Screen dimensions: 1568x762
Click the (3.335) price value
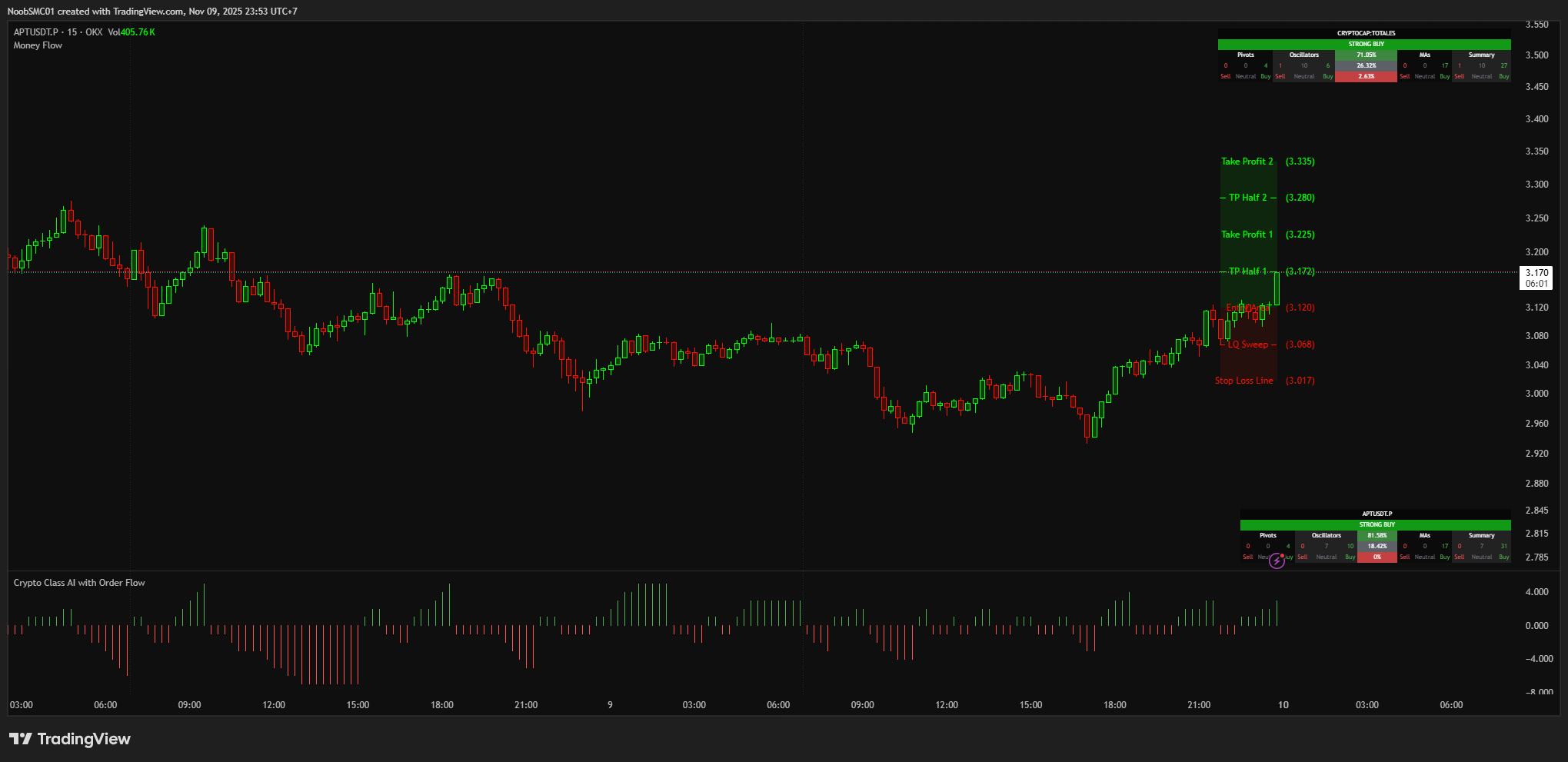pyautogui.click(x=1300, y=161)
